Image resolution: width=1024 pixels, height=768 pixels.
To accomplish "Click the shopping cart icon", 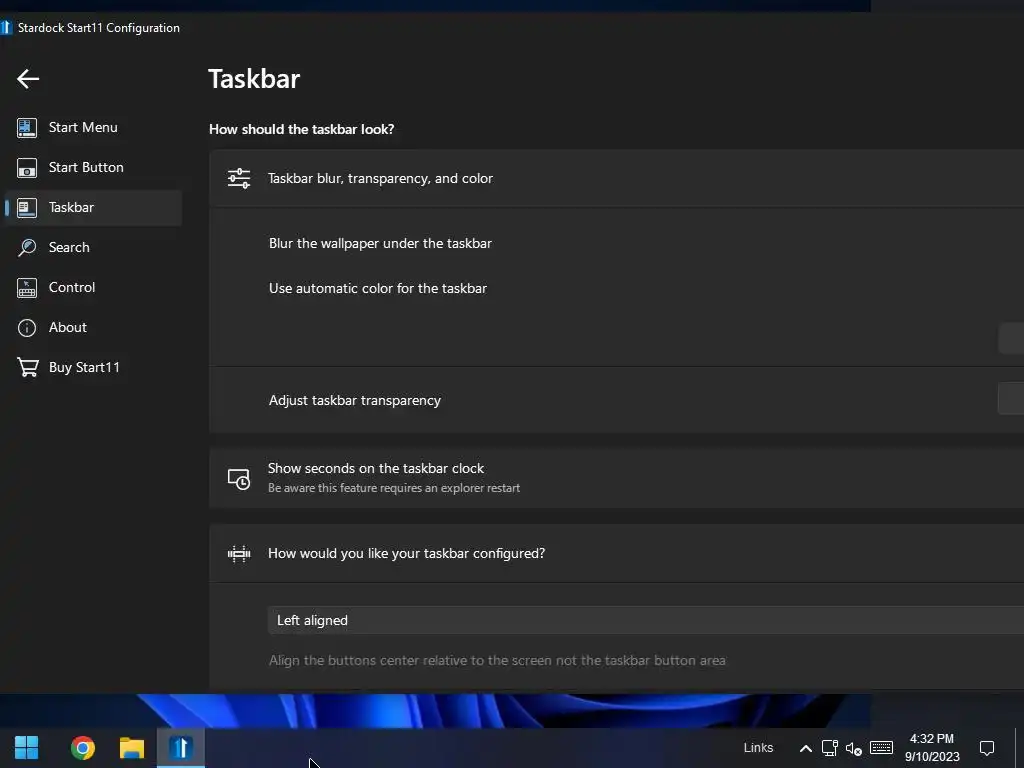I will (x=27, y=367).
